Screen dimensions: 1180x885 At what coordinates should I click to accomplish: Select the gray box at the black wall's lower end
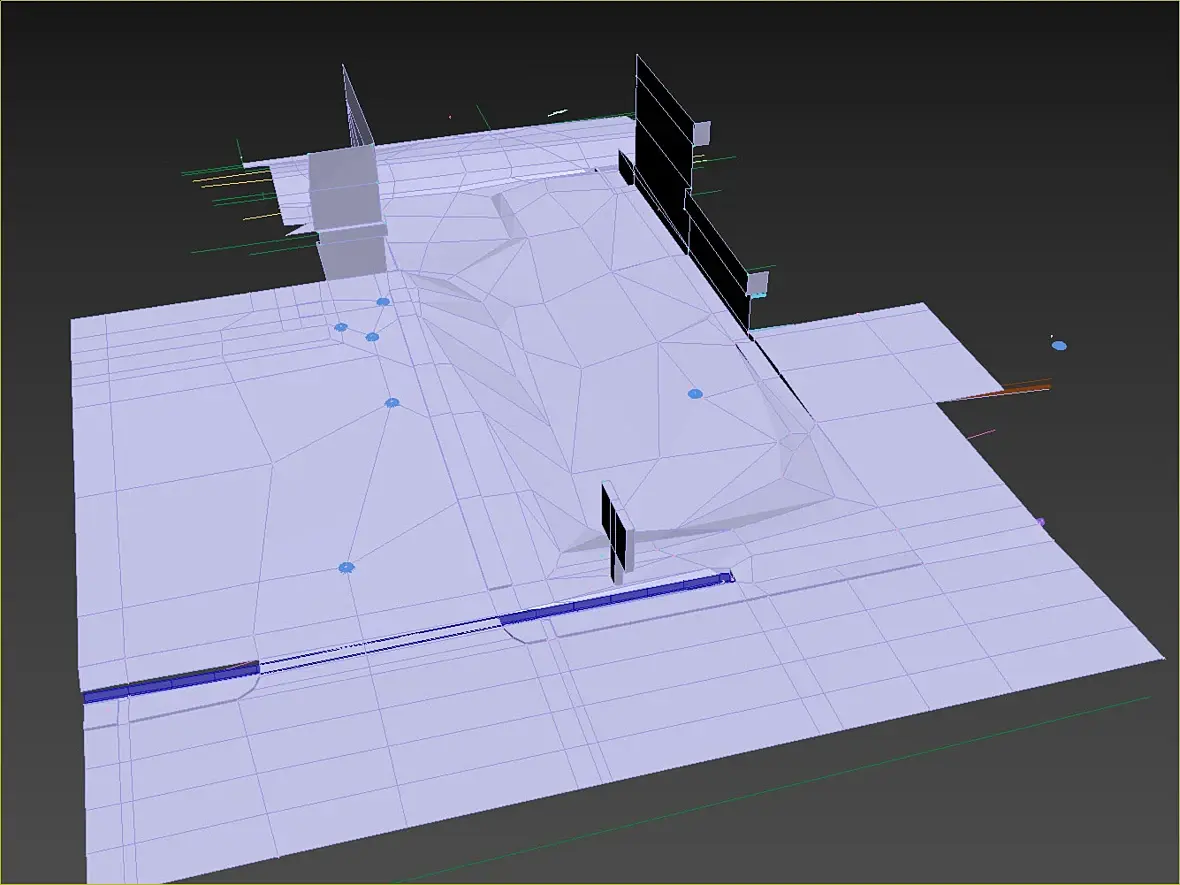pos(758,283)
